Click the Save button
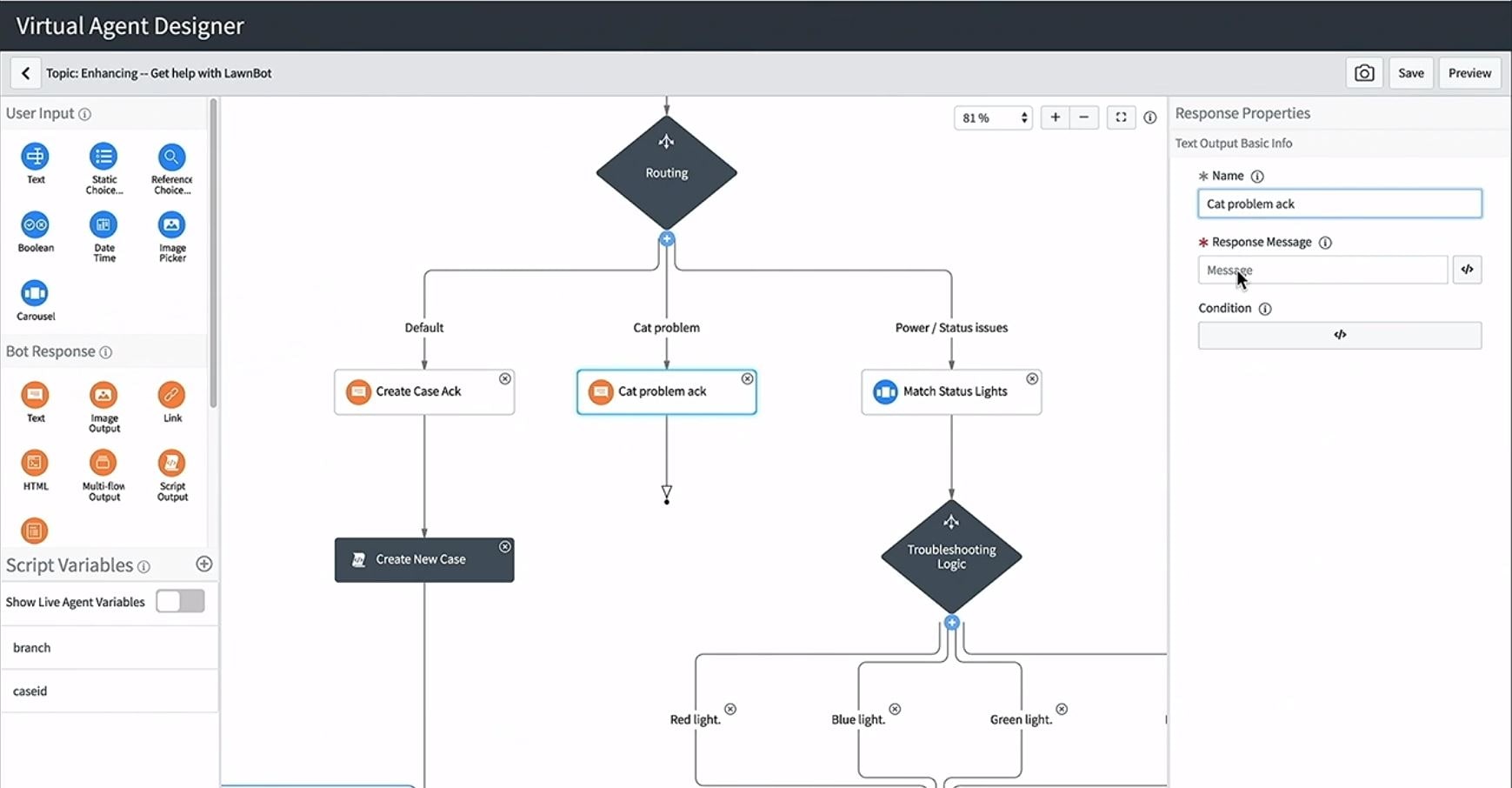The height and width of the screenshot is (788, 1512). 1411,72
